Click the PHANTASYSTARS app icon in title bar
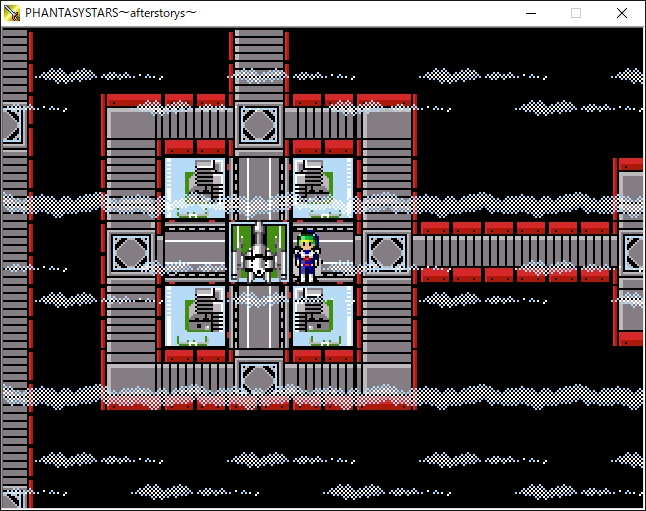646x511 pixels. pyautogui.click(x=13, y=13)
